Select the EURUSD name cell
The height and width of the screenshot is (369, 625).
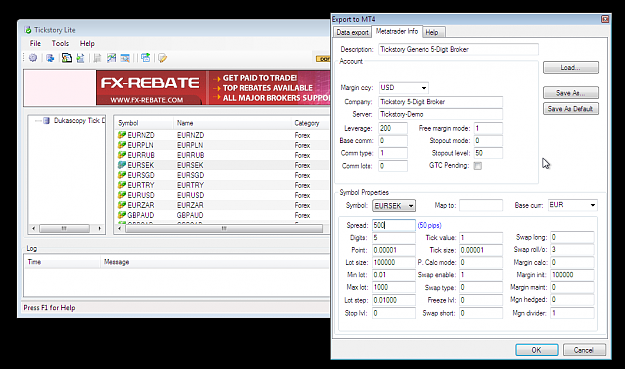(x=190, y=195)
